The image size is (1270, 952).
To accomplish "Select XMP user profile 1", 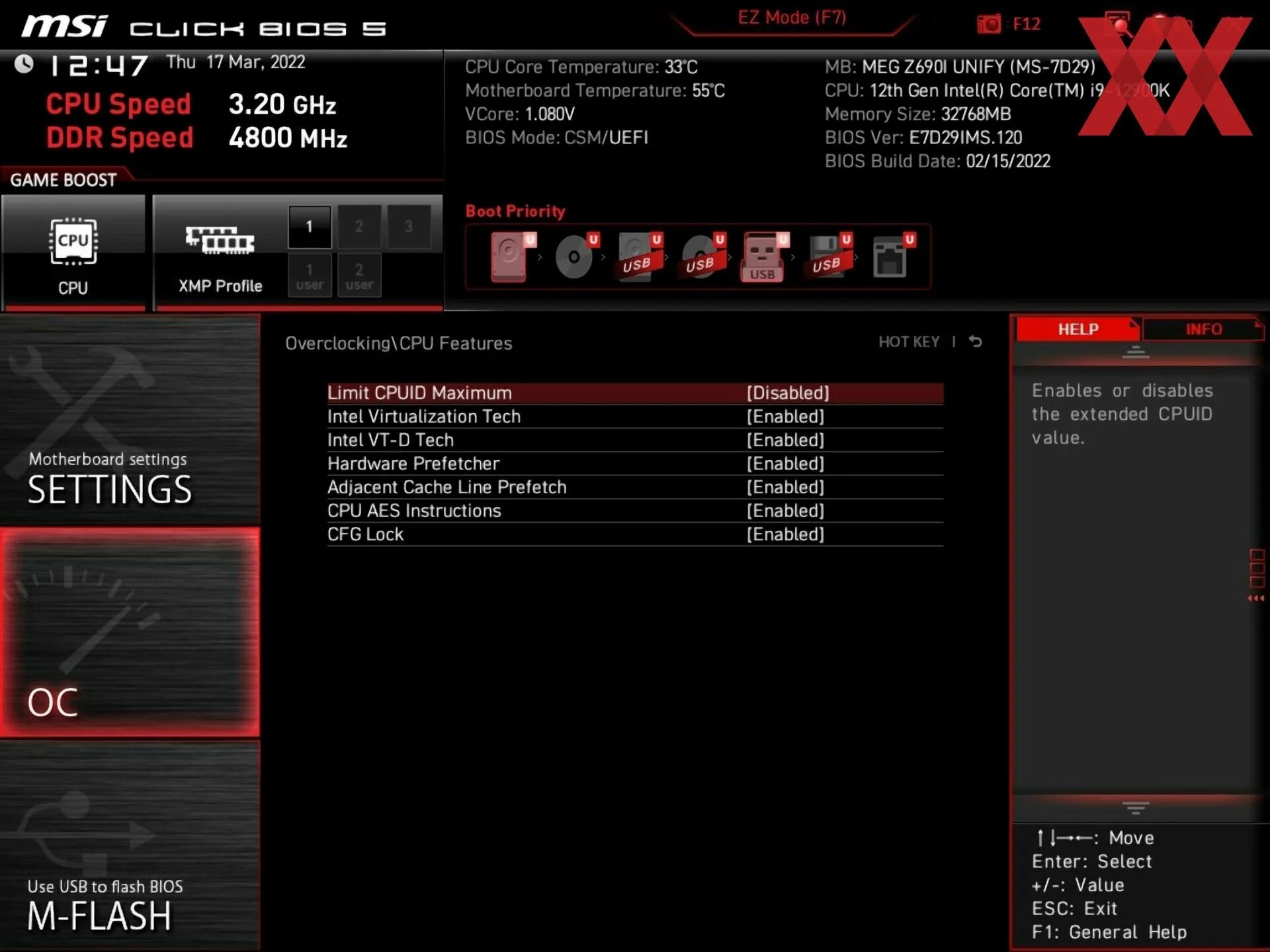I will (x=309, y=276).
